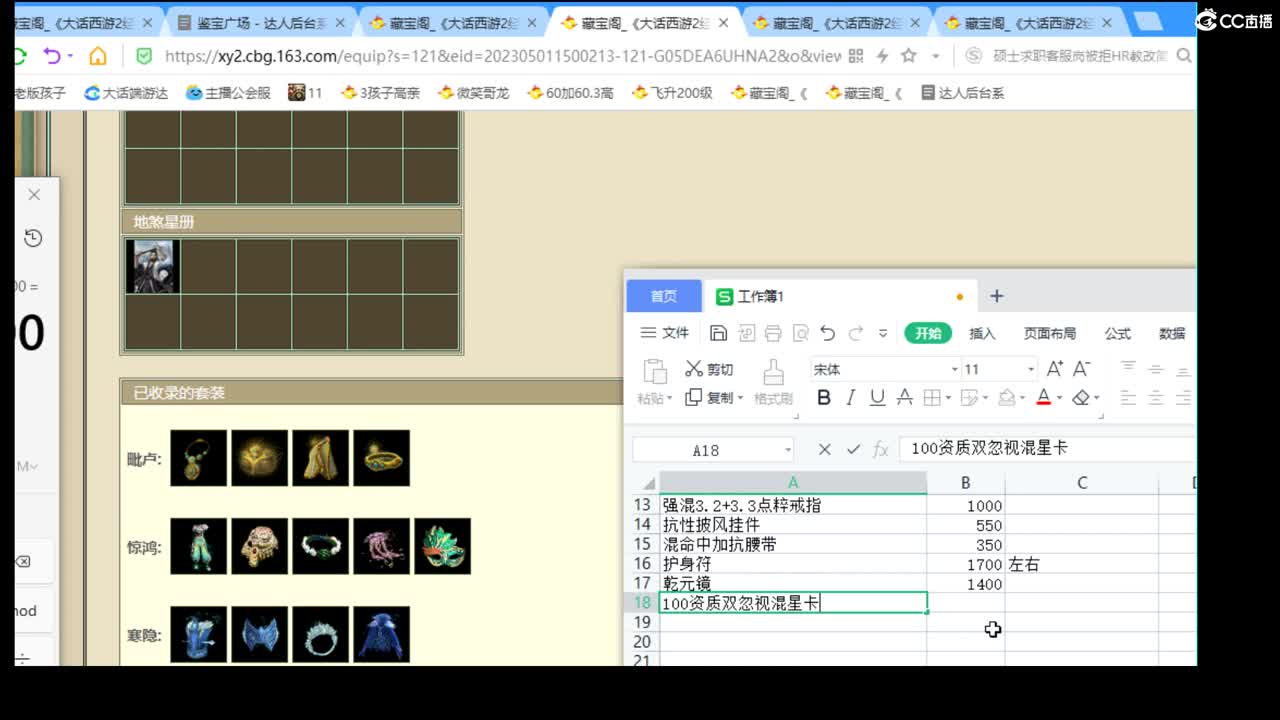Screen dimensions: 1280x720
Task: Expand the fill color dropdown arrow
Action: pos(1023,399)
